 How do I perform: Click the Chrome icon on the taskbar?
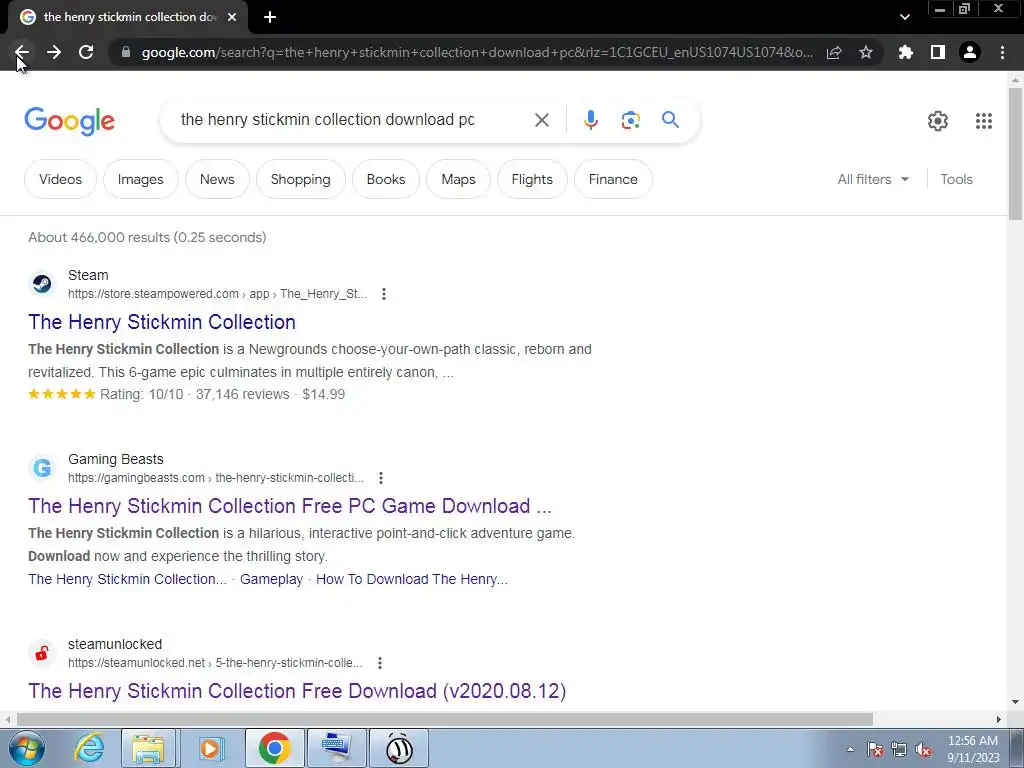tap(274, 748)
